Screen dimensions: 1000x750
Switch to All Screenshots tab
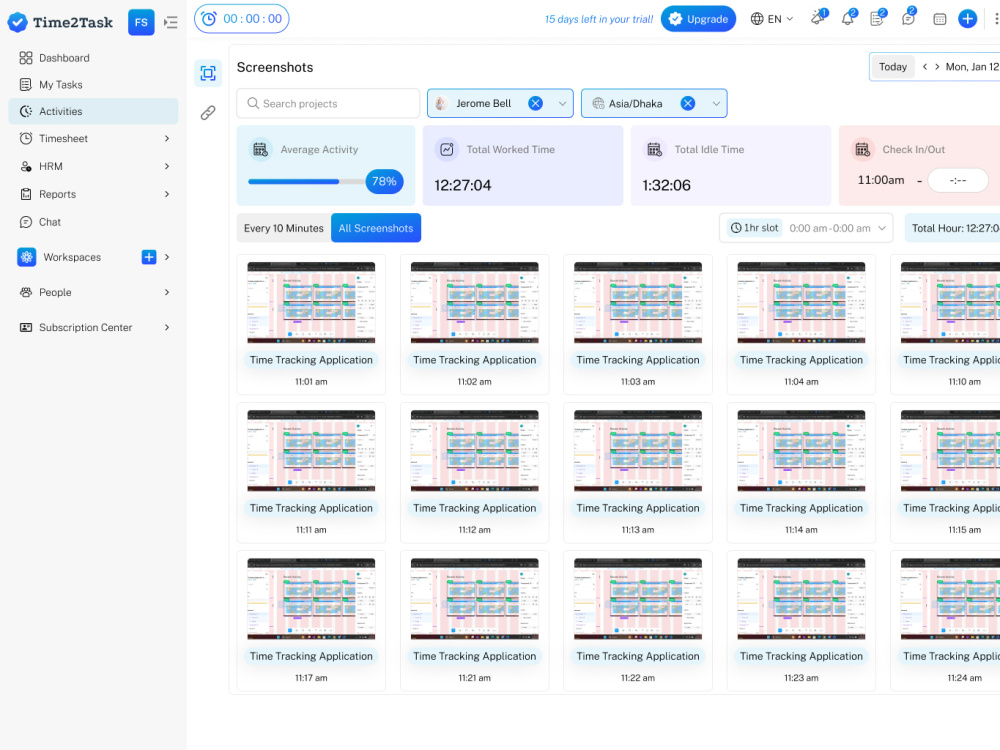(376, 228)
